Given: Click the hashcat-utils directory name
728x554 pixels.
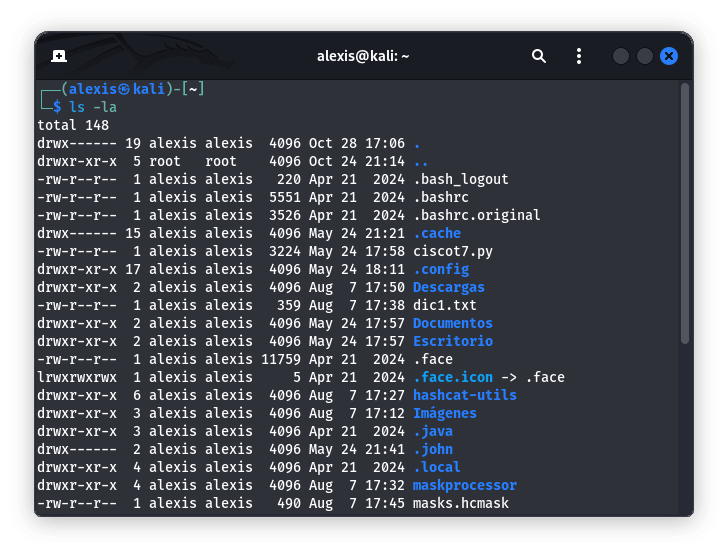Looking at the screenshot, I should coord(465,395).
